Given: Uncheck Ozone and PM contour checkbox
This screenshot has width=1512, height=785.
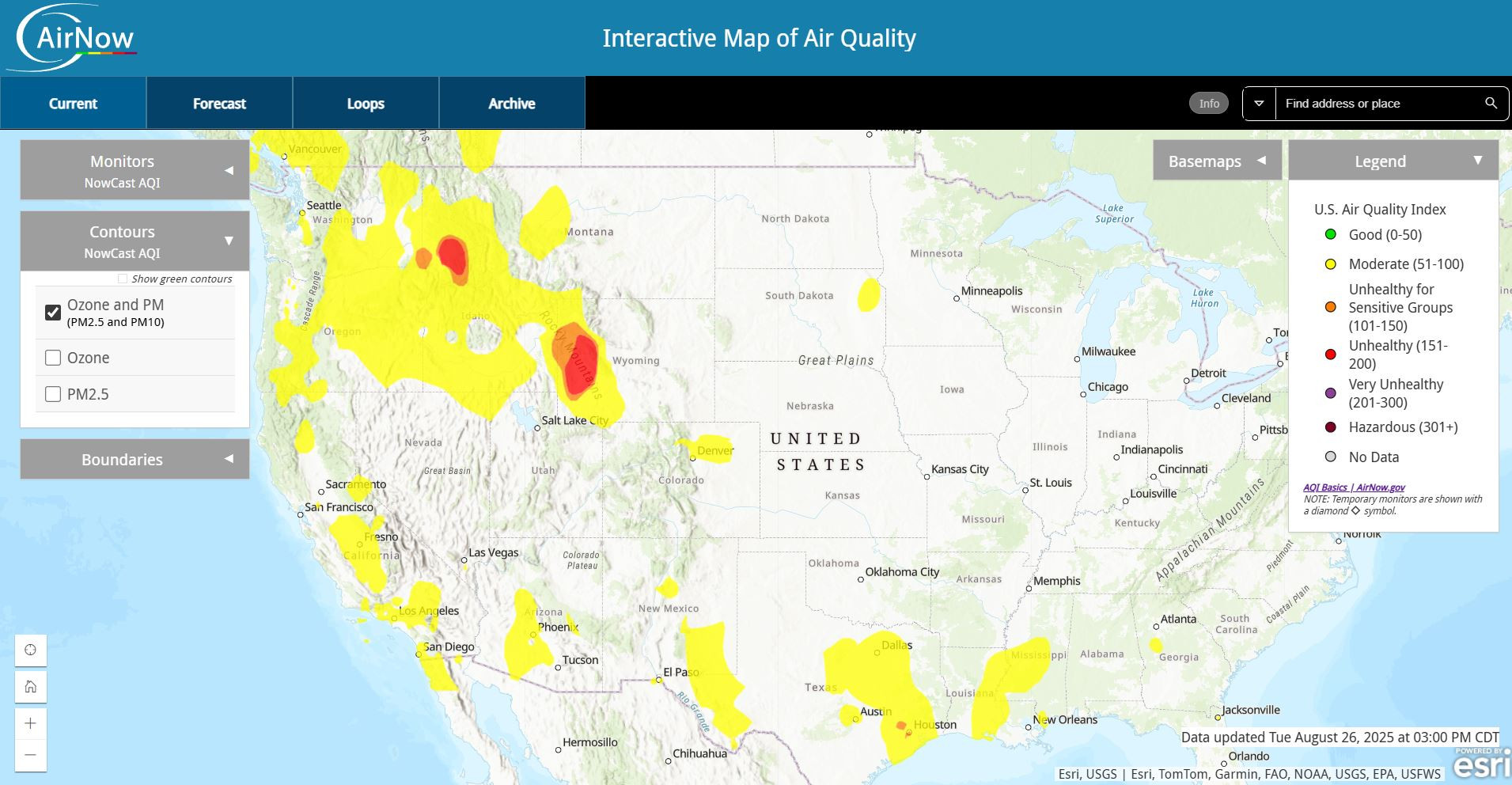Looking at the screenshot, I should (x=53, y=312).
